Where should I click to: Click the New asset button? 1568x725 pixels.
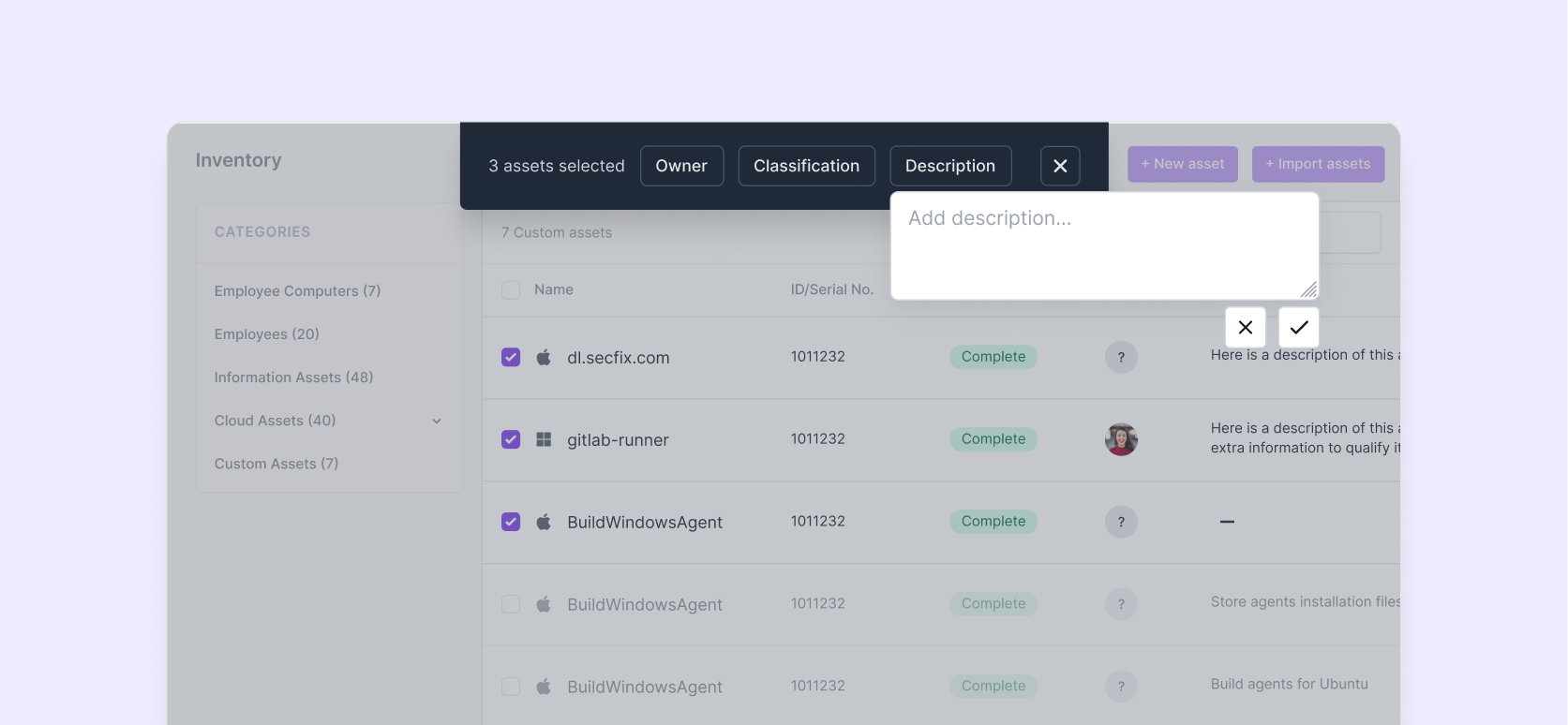[x=1183, y=164]
